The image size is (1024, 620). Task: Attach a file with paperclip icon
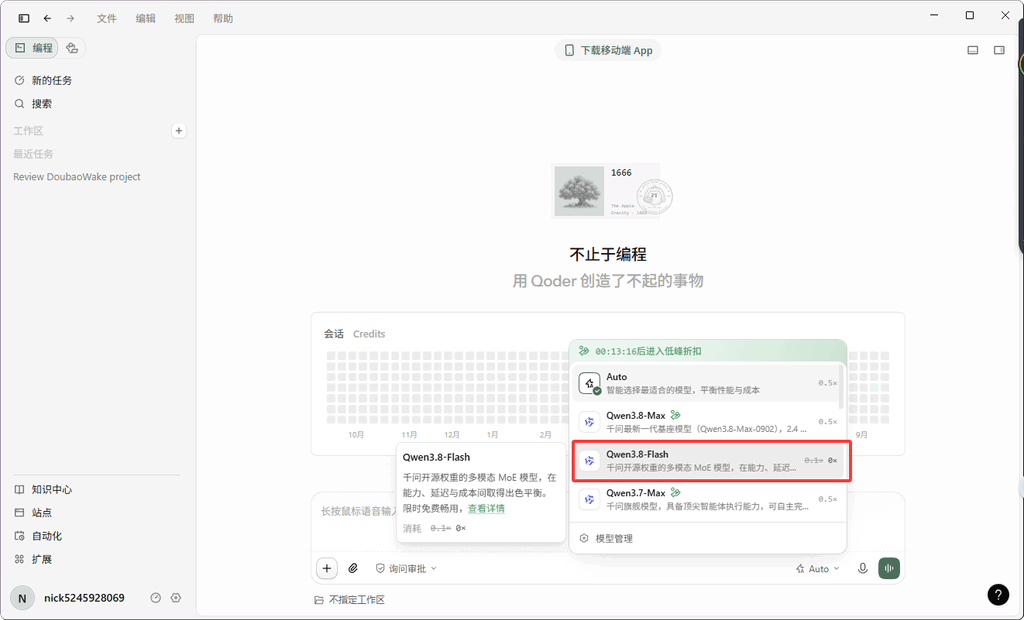[353, 568]
